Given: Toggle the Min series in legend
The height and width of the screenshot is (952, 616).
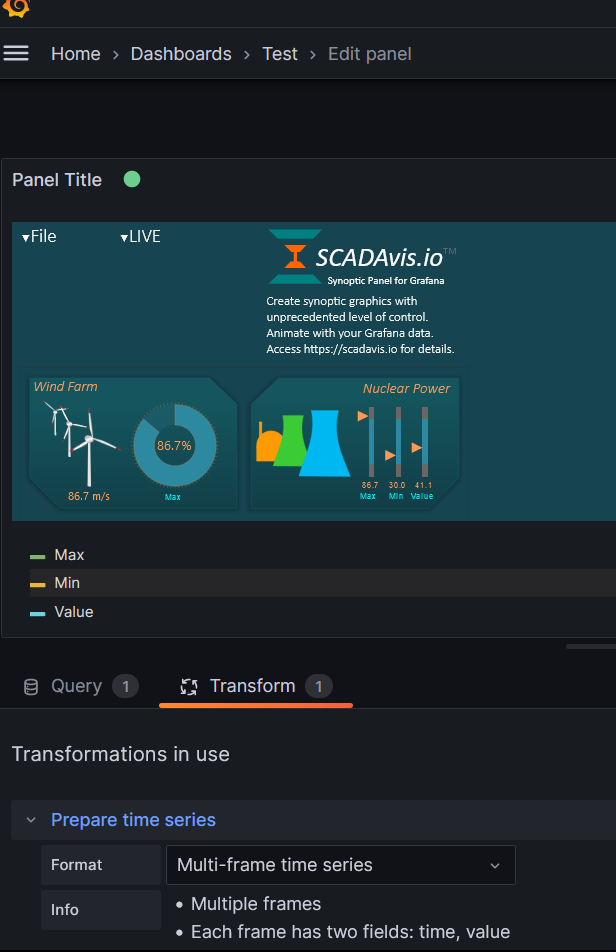Looking at the screenshot, I should (67, 583).
